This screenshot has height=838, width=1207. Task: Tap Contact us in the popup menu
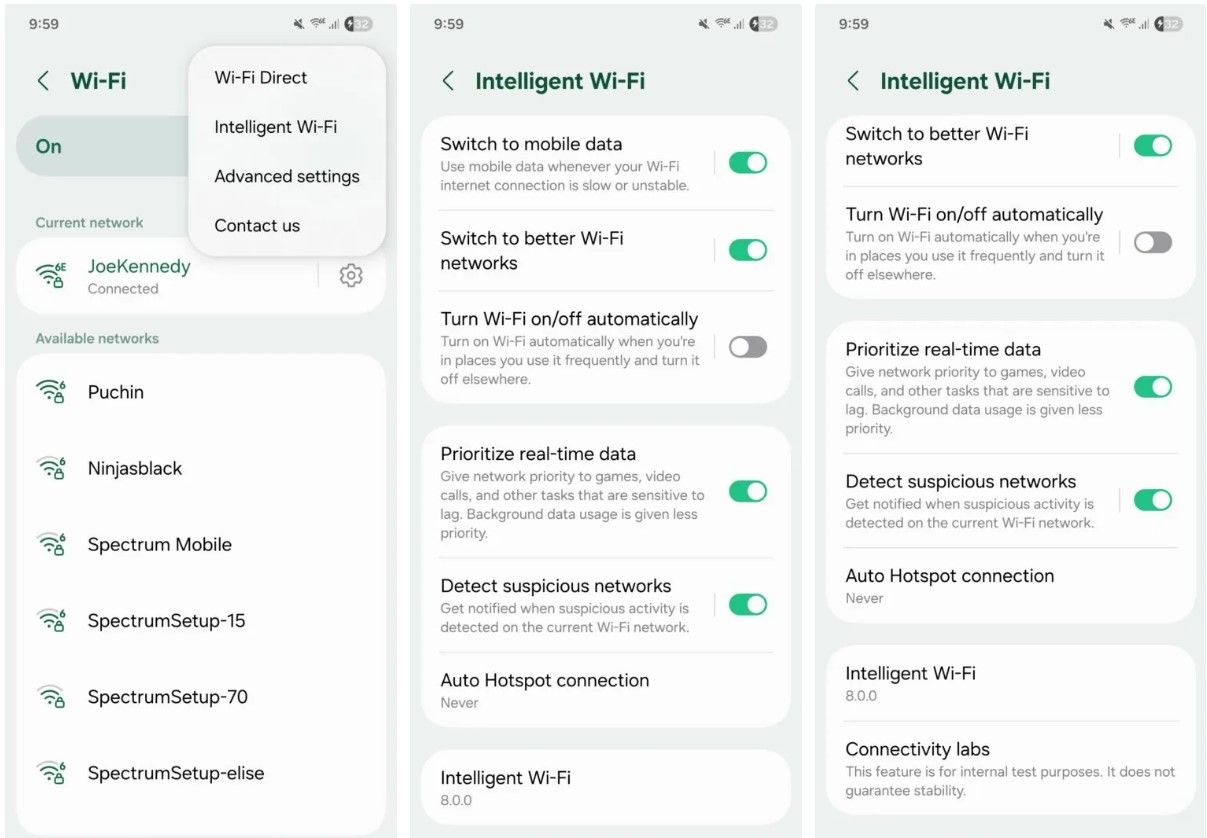257,225
